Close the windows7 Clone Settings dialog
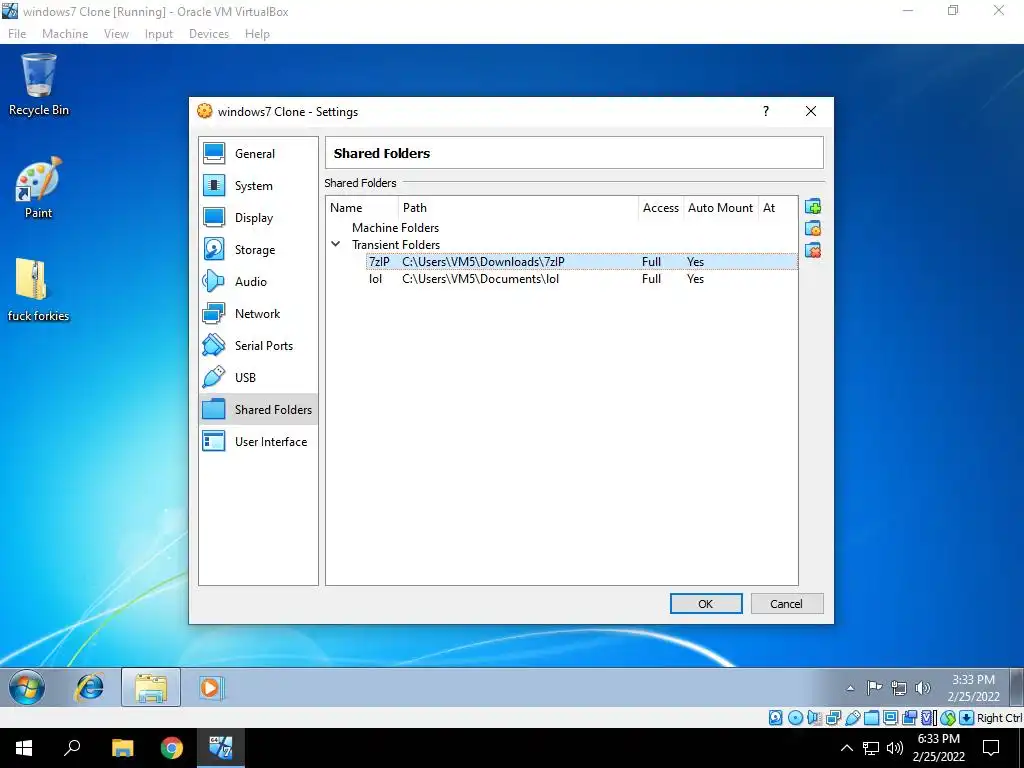Viewport: 1024px width, 768px height. (x=810, y=111)
